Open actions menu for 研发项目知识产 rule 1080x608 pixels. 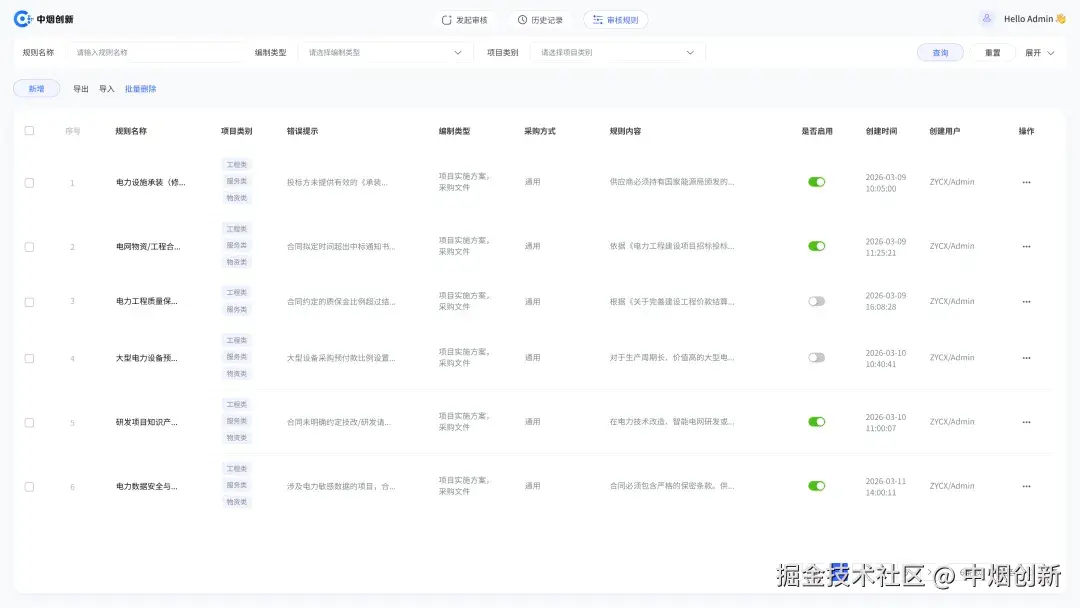(x=1026, y=421)
